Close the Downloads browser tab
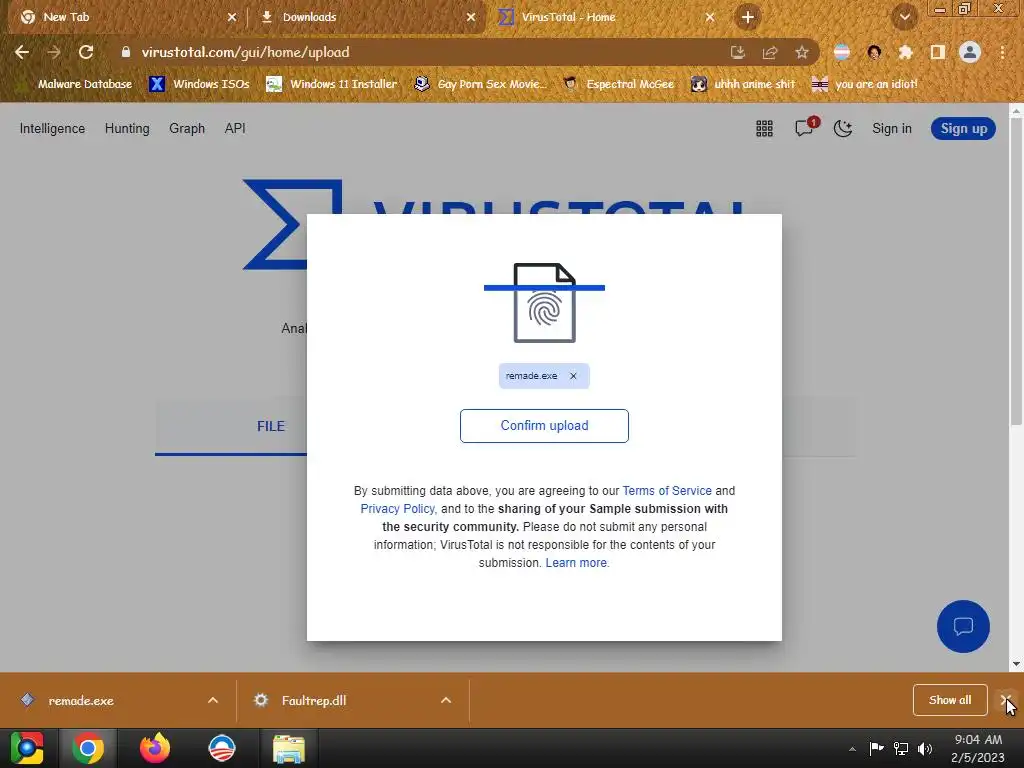 [471, 17]
